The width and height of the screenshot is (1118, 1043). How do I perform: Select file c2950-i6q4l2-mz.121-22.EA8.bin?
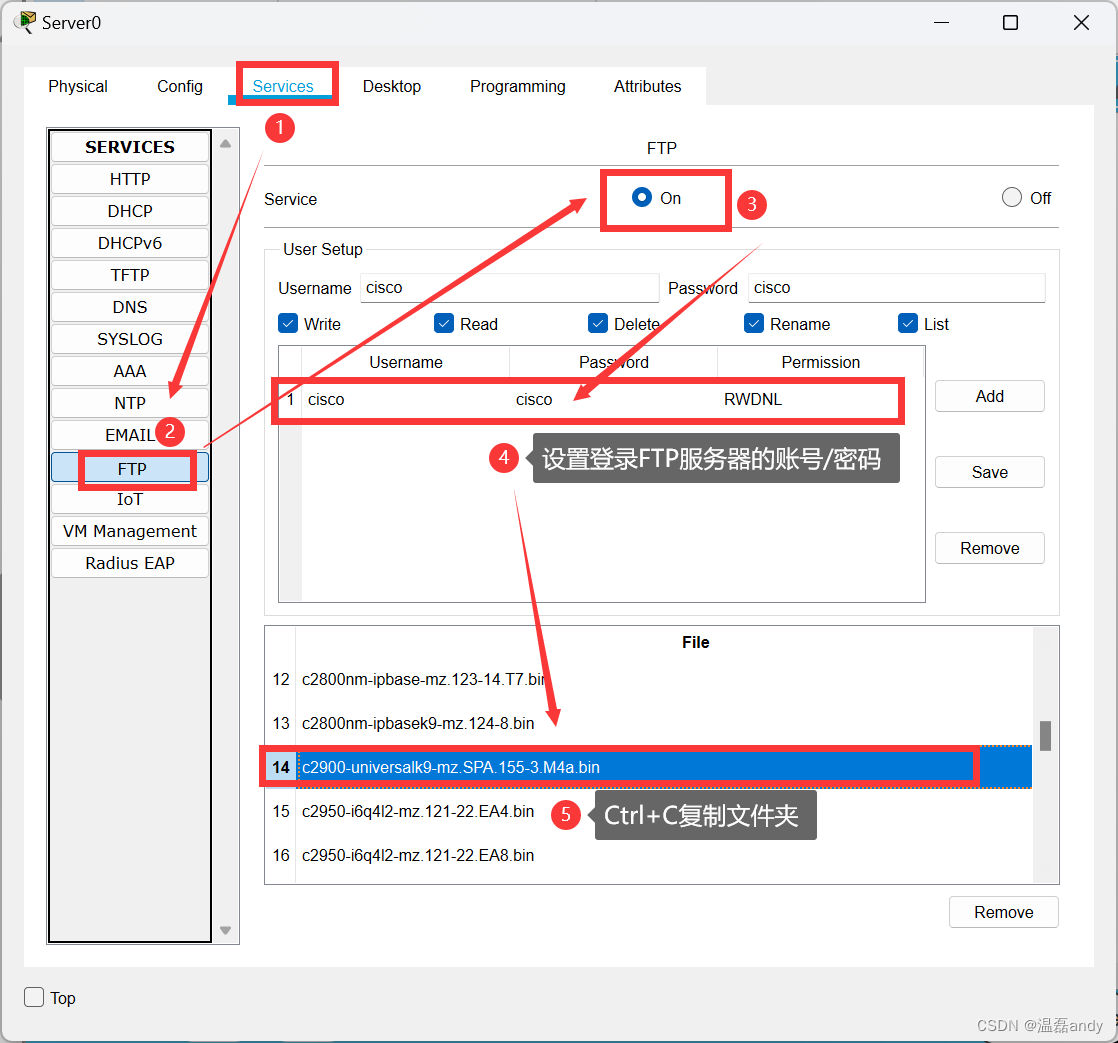click(x=663, y=856)
